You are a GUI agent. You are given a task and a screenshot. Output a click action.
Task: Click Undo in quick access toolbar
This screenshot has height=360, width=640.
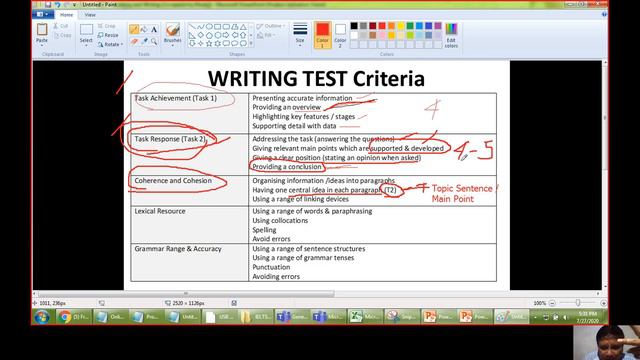coord(57,4)
